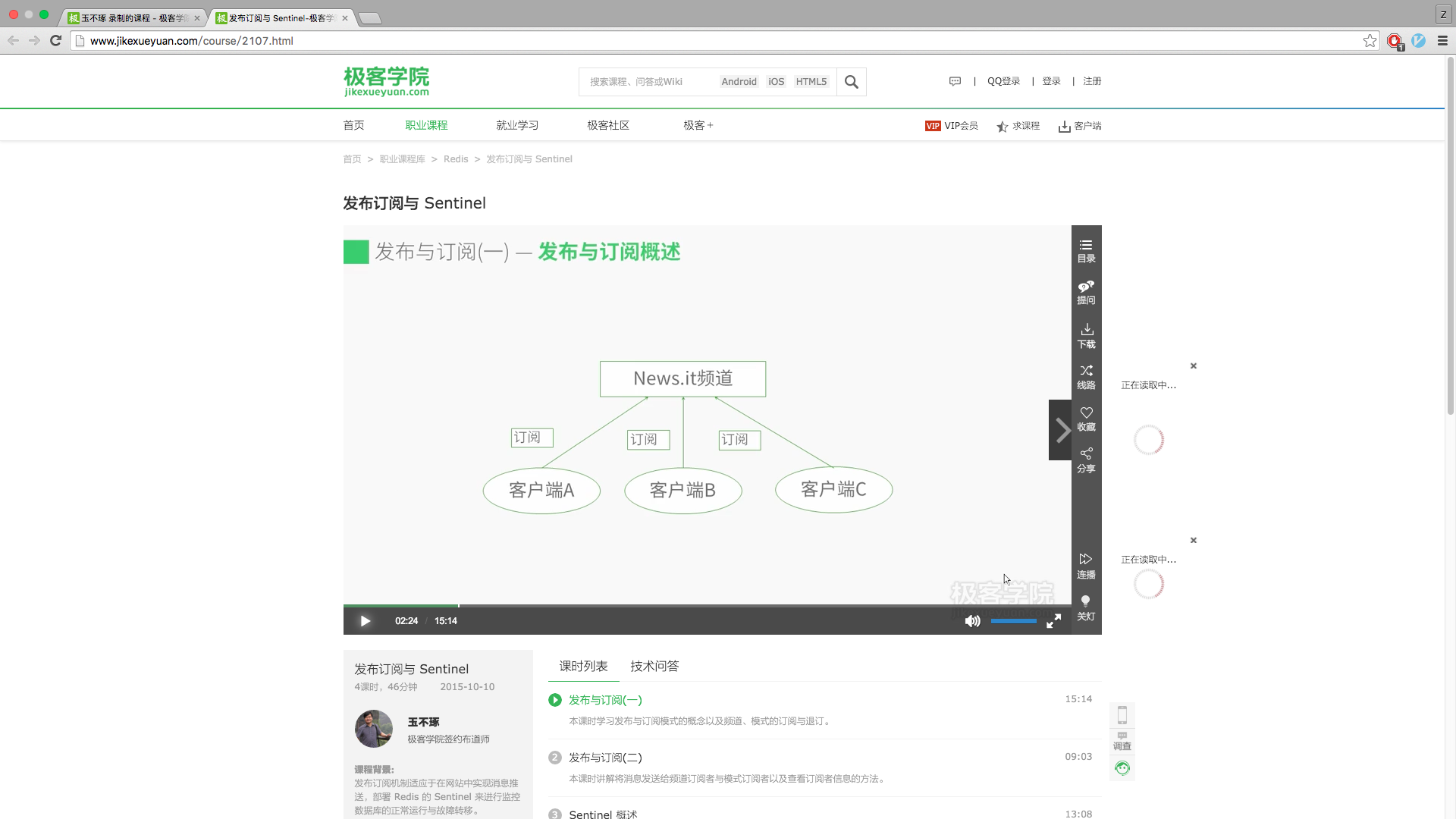
Task: Add course to favorites with 收藏 heart
Action: [1086, 419]
